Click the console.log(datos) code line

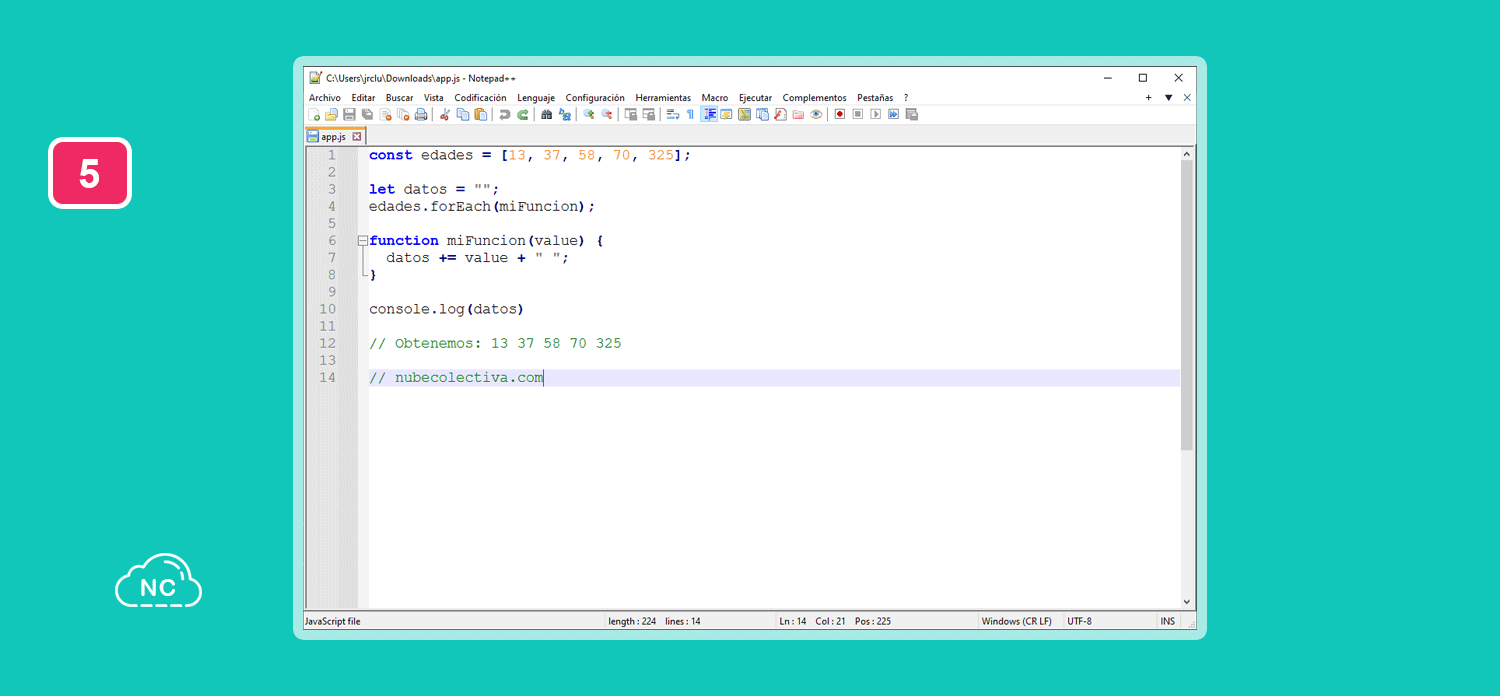click(x=446, y=309)
